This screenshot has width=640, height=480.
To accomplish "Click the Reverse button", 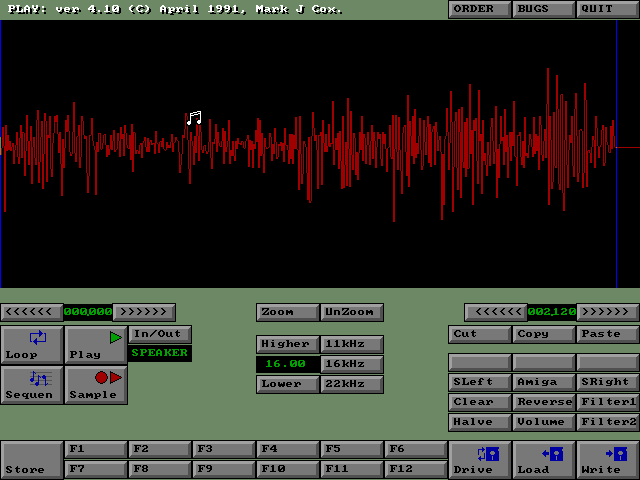I will [543, 402].
